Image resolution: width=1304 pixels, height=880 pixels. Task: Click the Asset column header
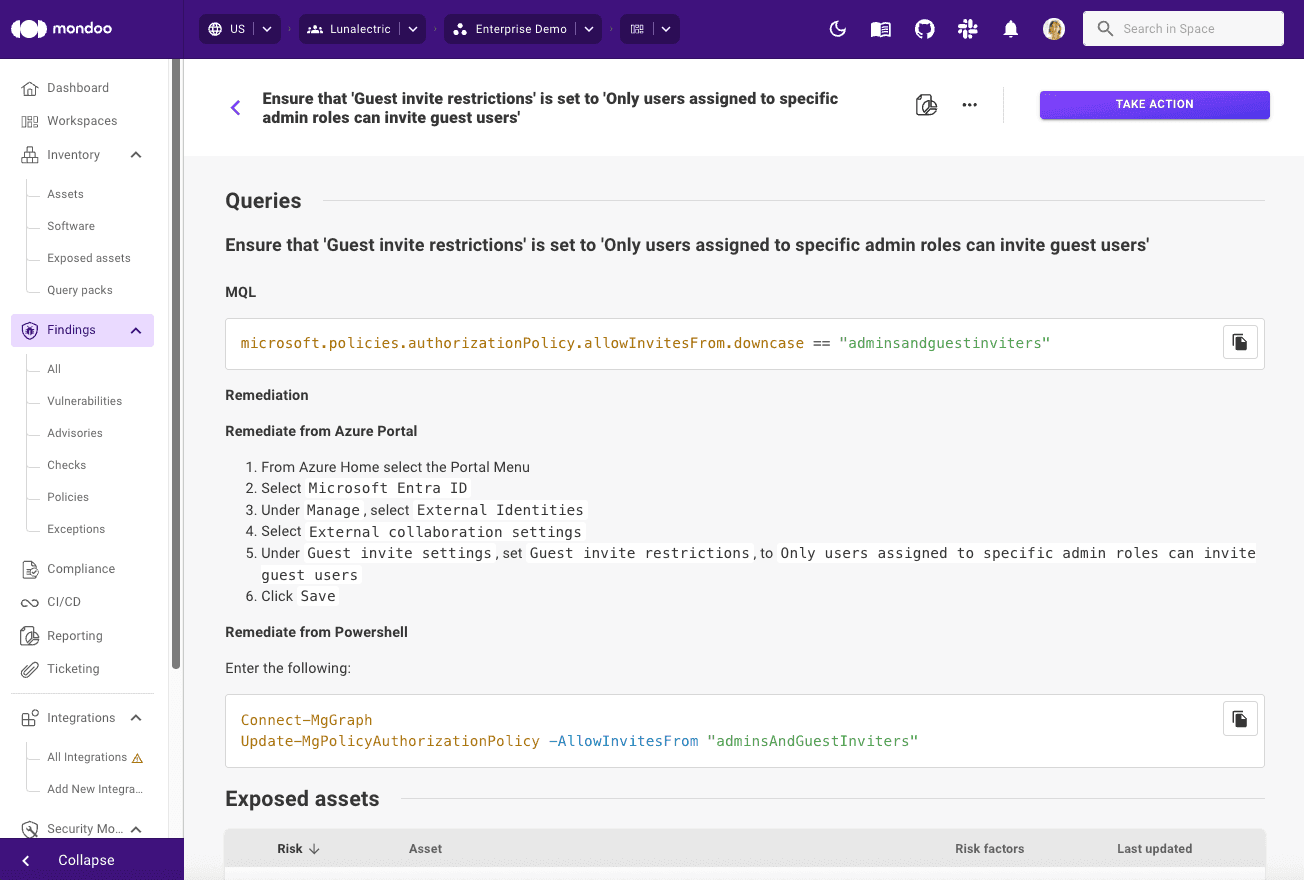425,849
